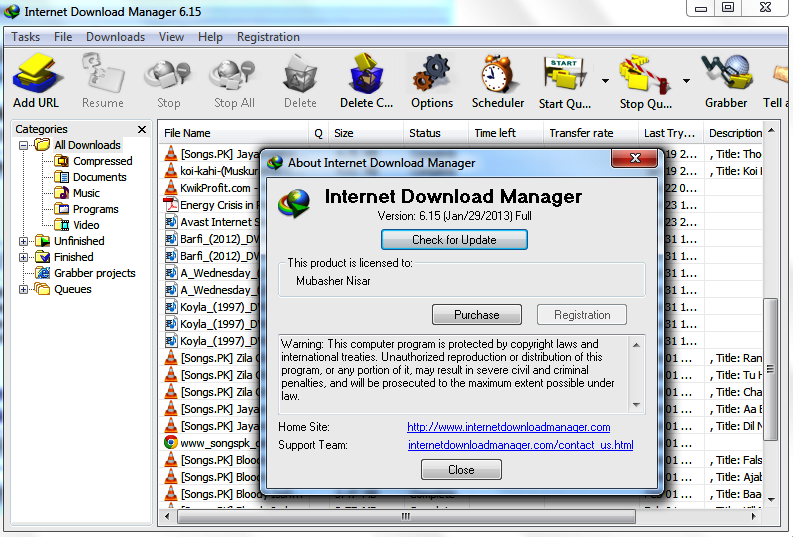Sort by File Name column header
The width and height of the screenshot is (793, 537).
(234, 133)
